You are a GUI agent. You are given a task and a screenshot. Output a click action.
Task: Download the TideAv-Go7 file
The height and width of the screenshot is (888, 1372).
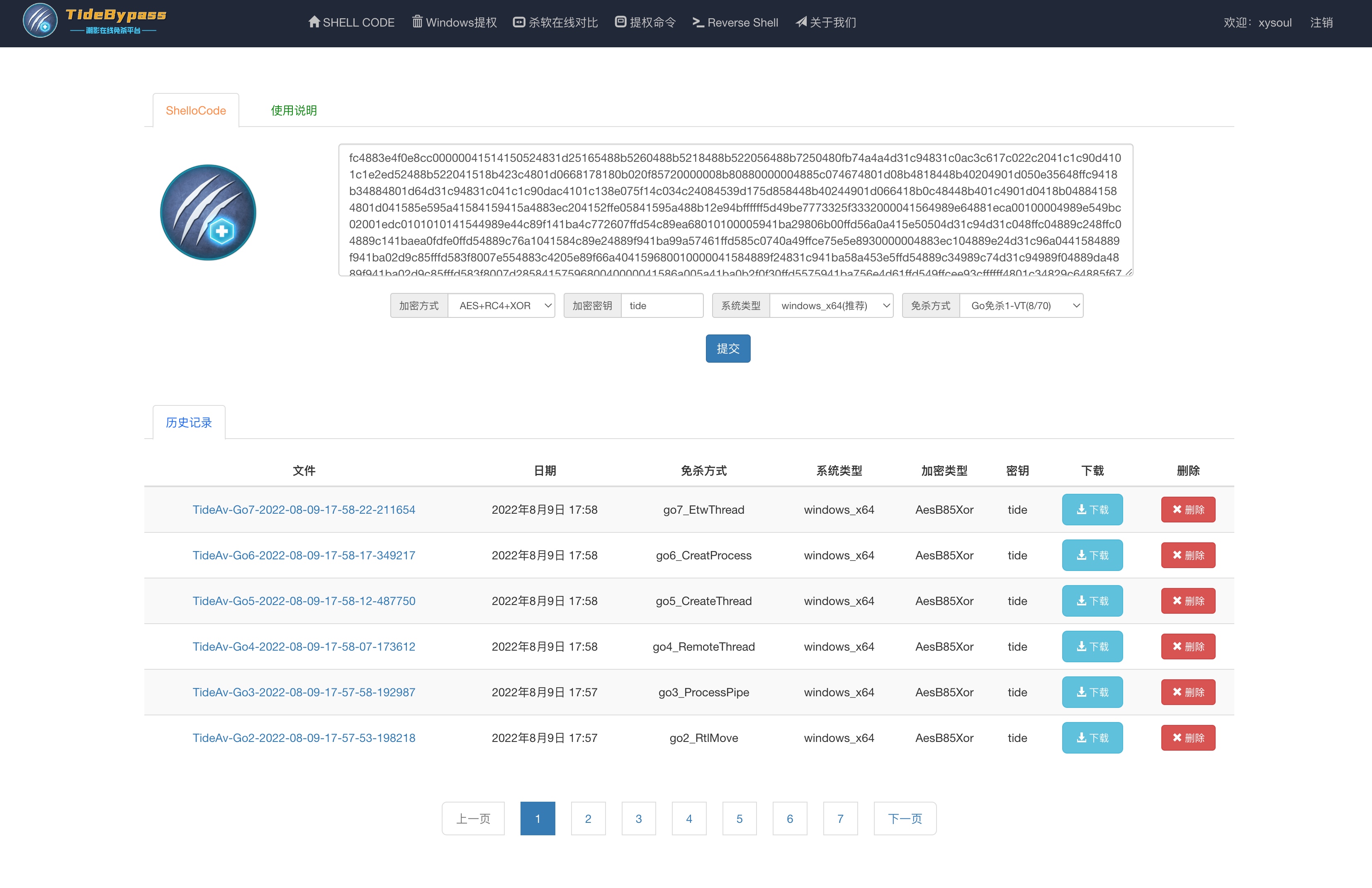point(1092,510)
